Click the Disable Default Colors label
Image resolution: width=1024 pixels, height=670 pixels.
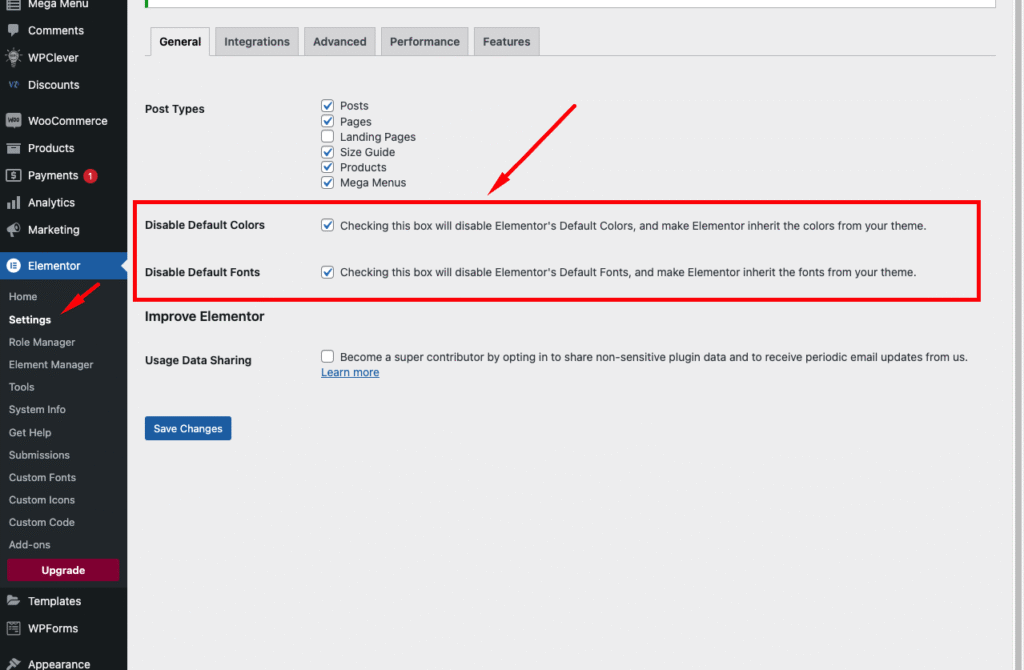tap(204, 225)
